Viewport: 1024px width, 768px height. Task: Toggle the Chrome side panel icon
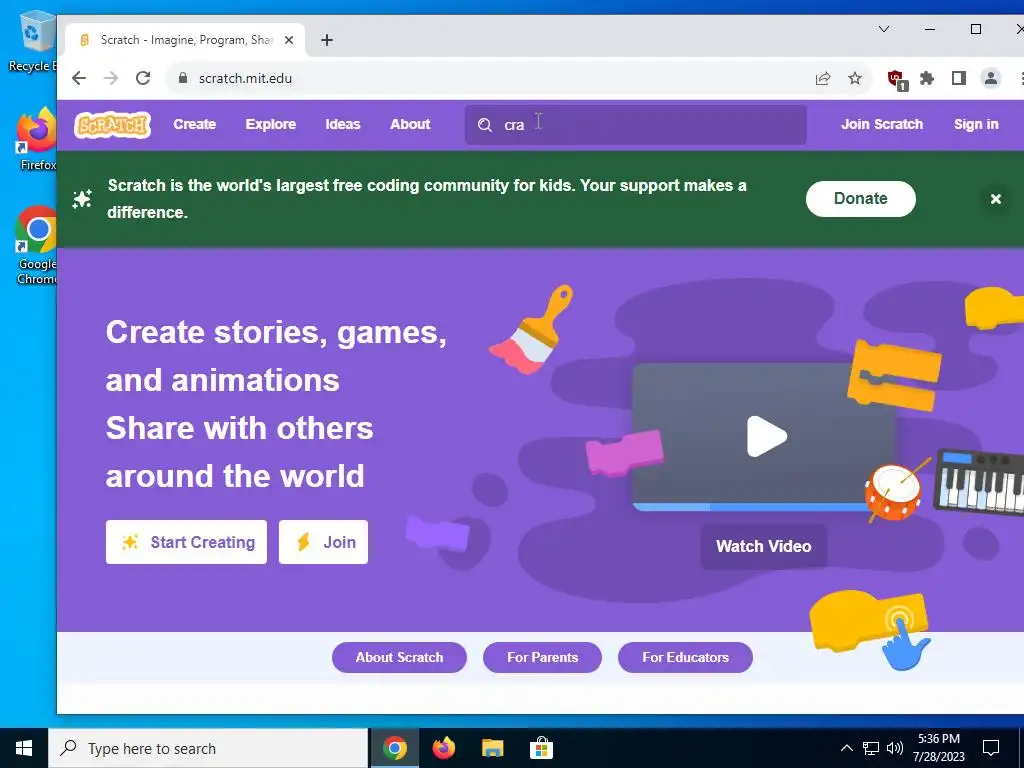(959, 78)
